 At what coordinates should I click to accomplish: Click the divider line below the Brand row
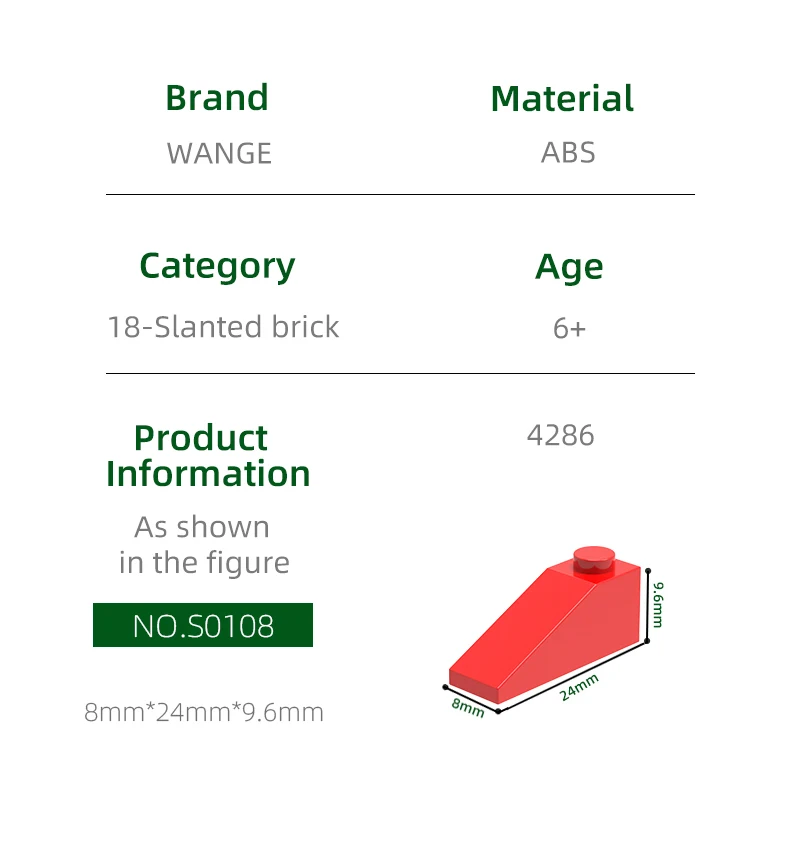pyautogui.click(x=400, y=194)
